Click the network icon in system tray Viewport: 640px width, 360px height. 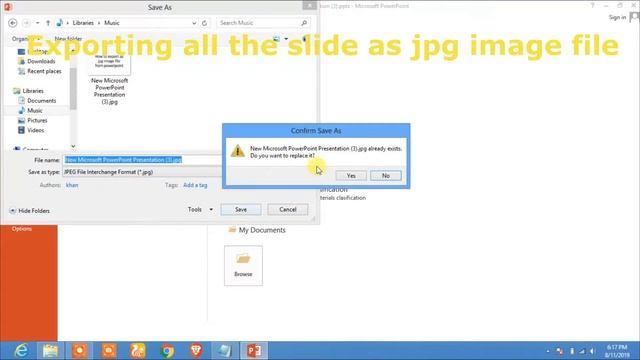point(582,351)
